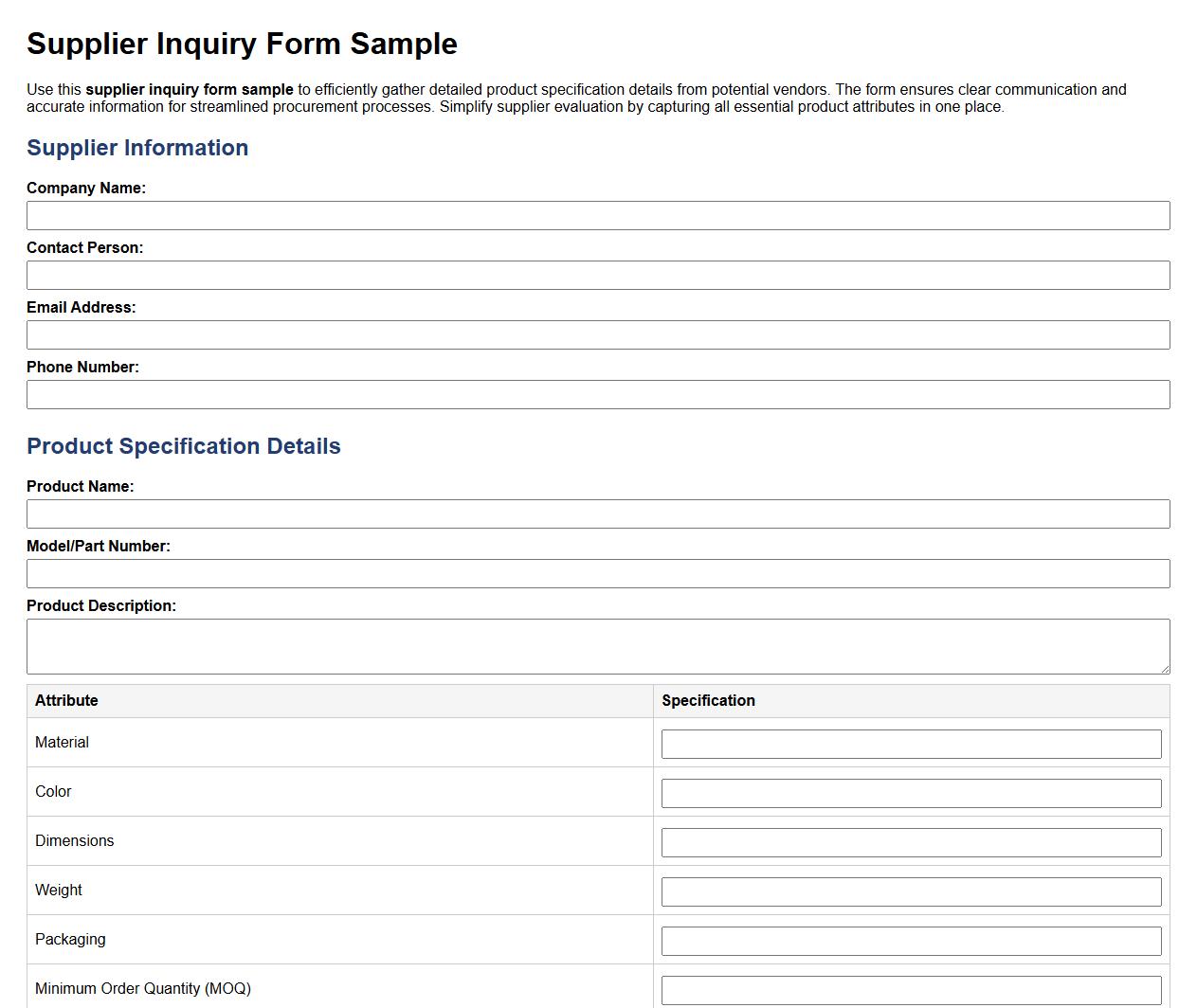The height and width of the screenshot is (1008, 1197).
Task: Click the Supplier Information heading
Action: 137,148
